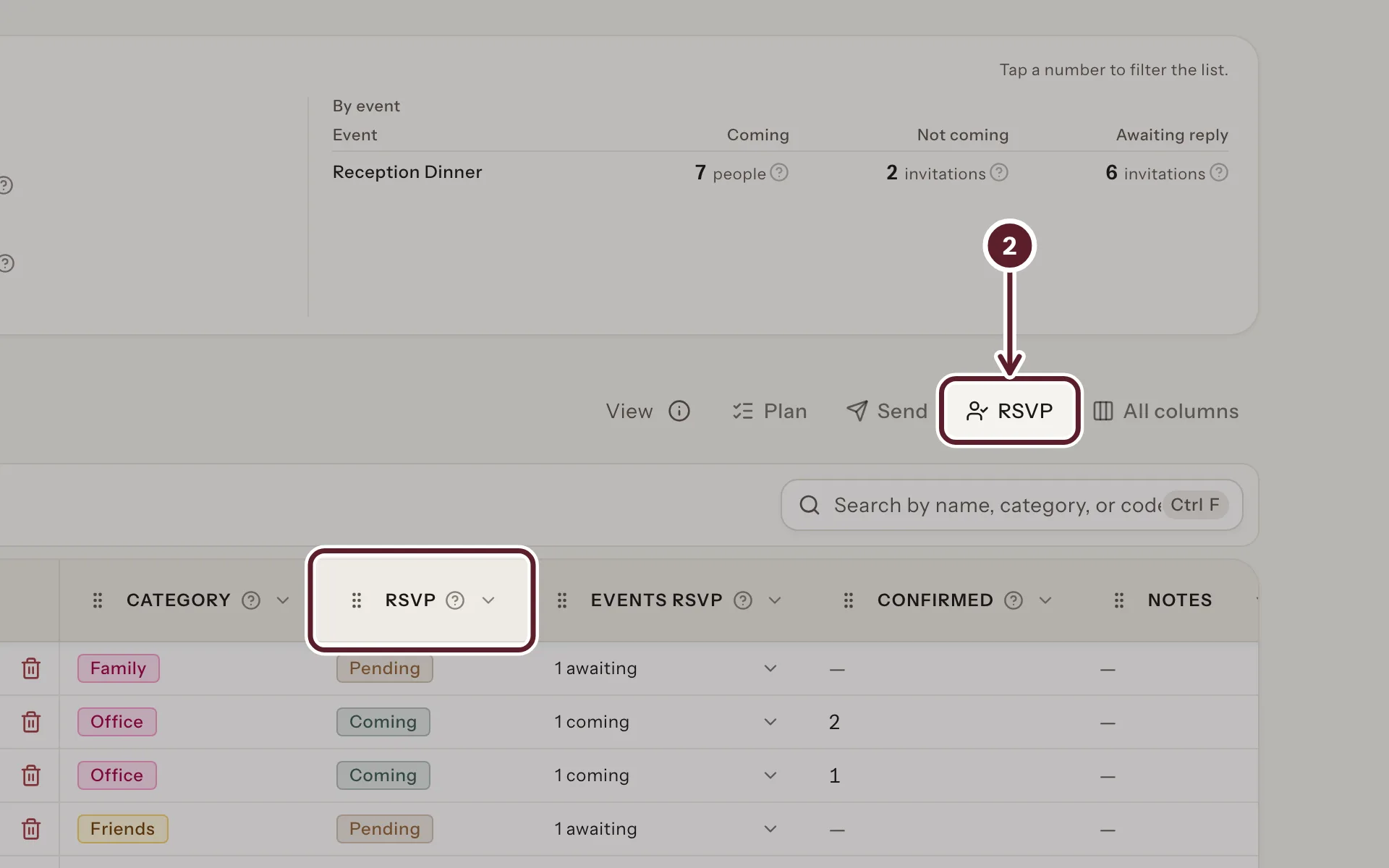Screen dimensions: 1389x868
Task: Open EVENTS RSVP header dropdown chevron
Action: tap(775, 600)
